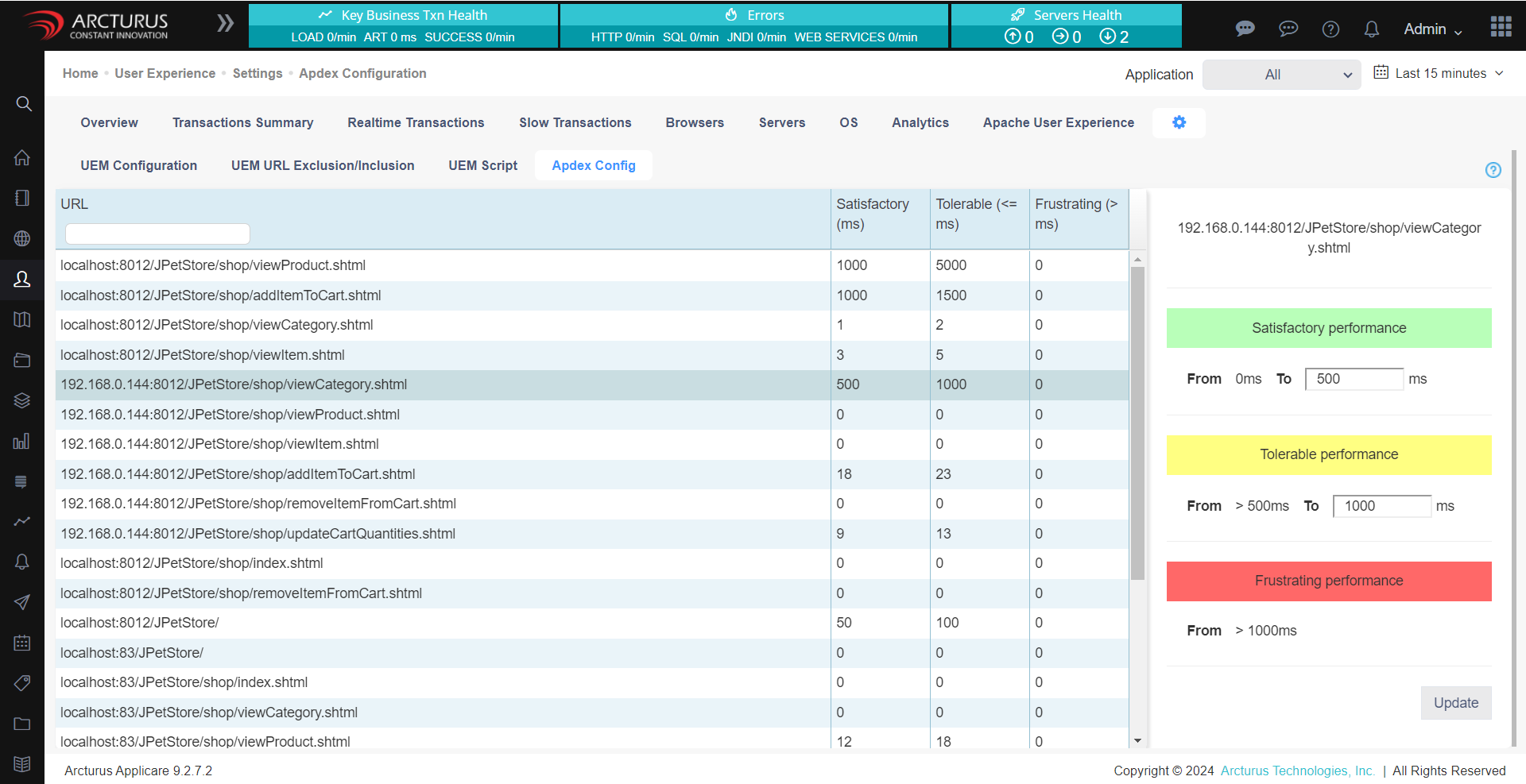This screenshot has width=1526, height=784.
Task: Open the notifications bell icon
Action: (x=1371, y=29)
